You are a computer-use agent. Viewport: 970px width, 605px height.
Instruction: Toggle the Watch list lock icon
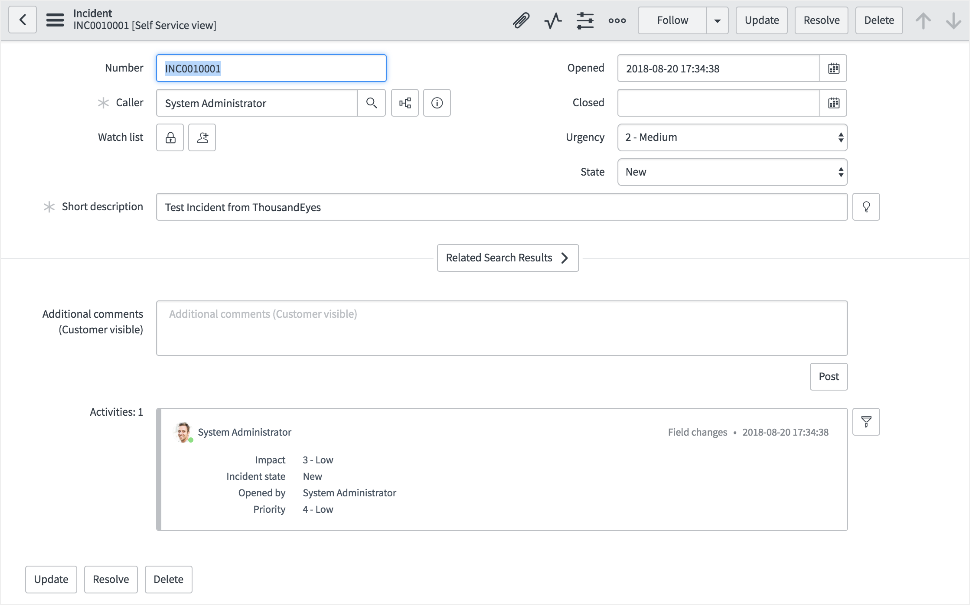pyautogui.click(x=170, y=138)
